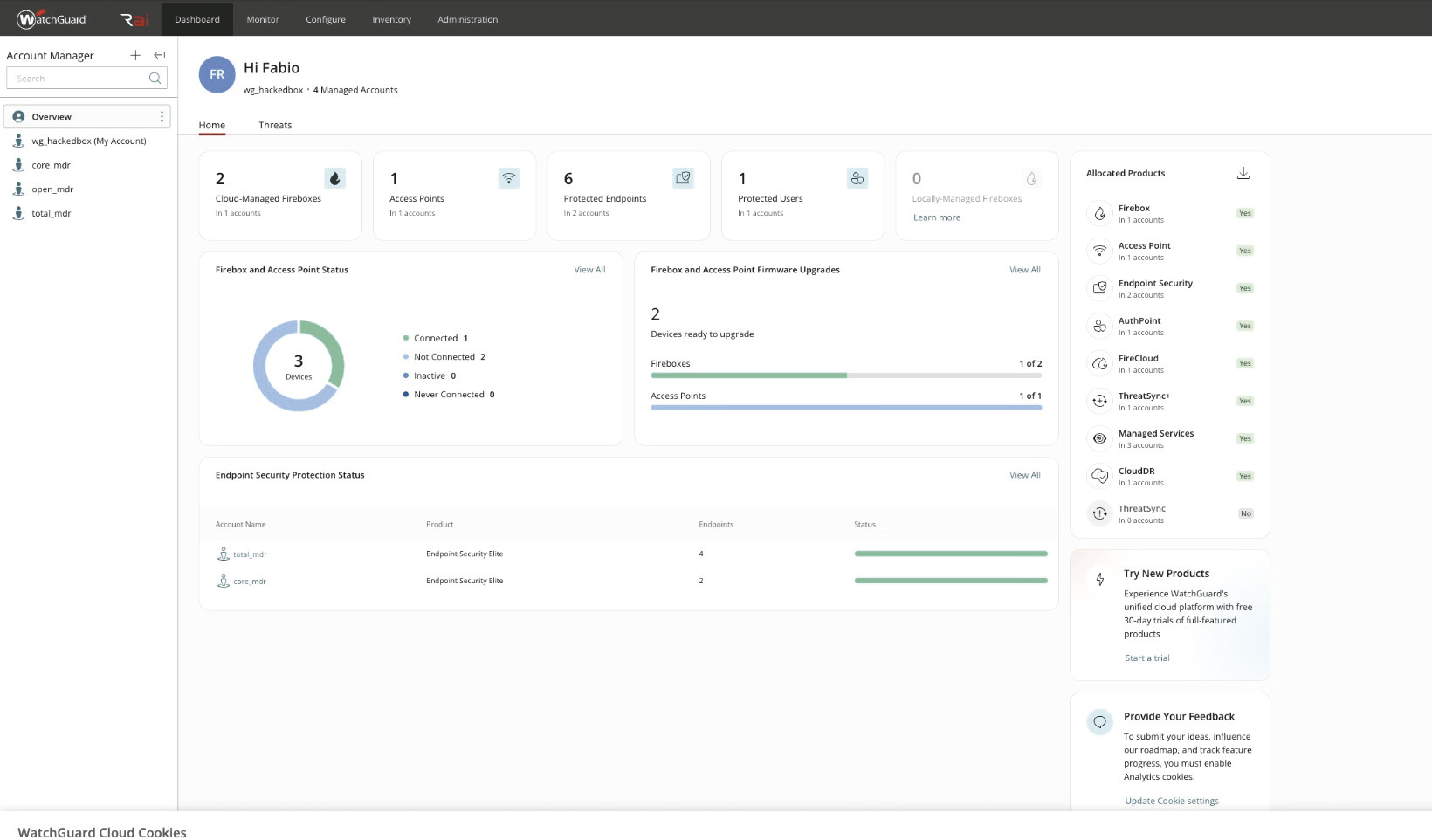Click the total_mdr status bar
The image size is (1432, 840).
(951, 554)
